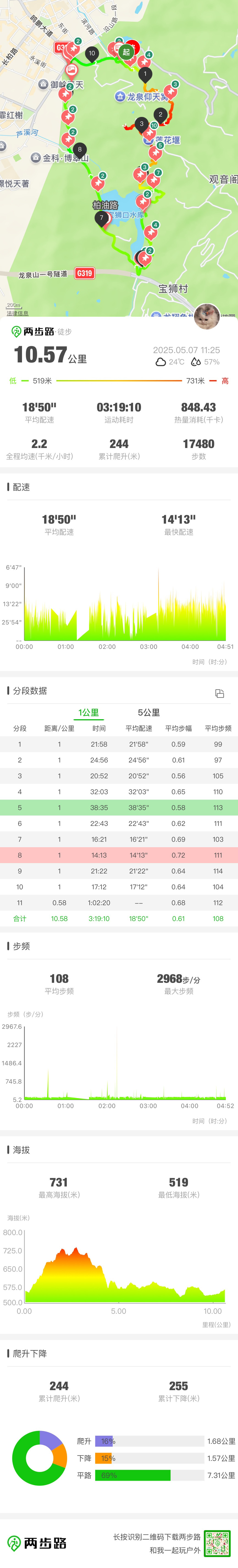Click time 38:35 in highlighted segment 5 row
238x1568 pixels.
click(x=99, y=807)
